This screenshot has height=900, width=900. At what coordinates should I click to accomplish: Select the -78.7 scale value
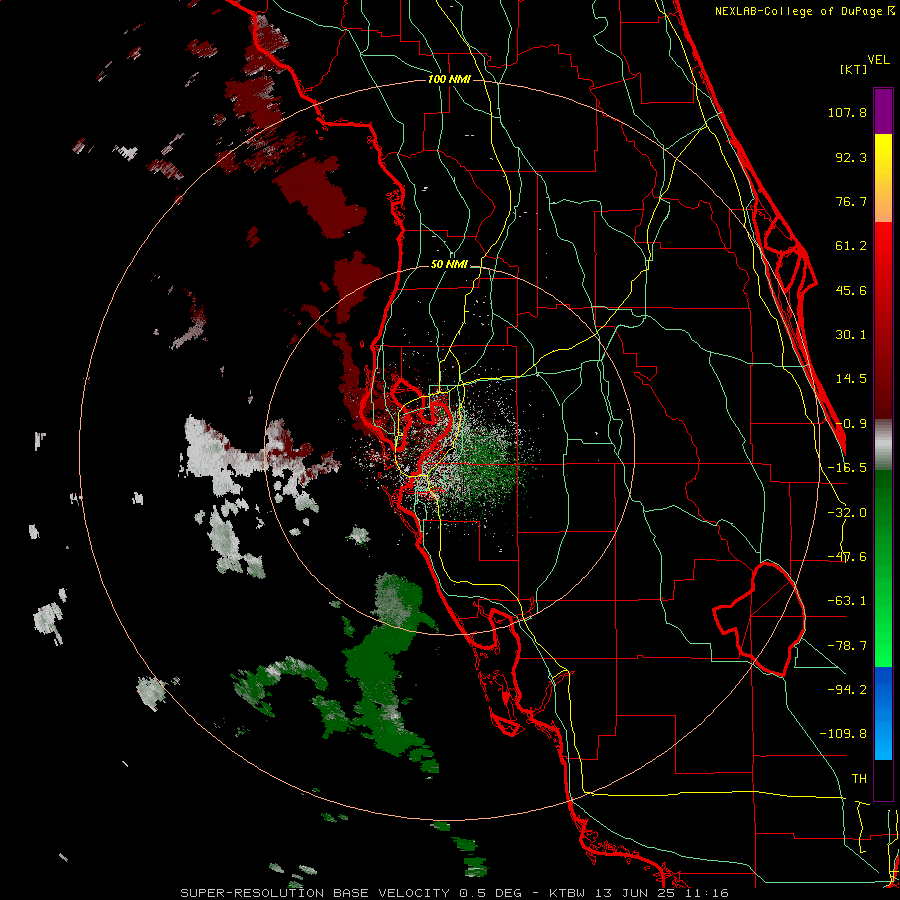[x=847, y=646]
